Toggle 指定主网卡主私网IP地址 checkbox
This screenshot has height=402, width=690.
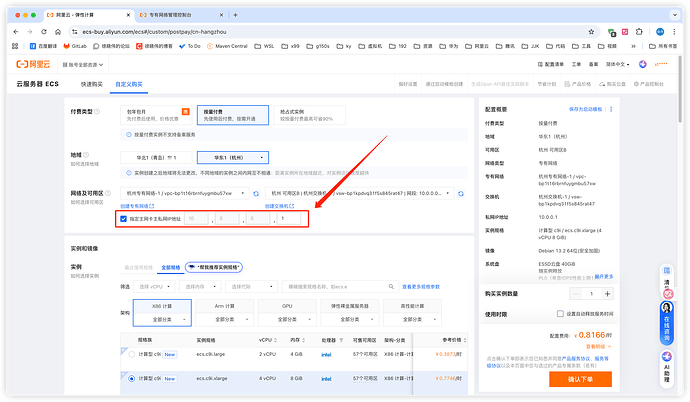pyautogui.click(x=123, y=218)
